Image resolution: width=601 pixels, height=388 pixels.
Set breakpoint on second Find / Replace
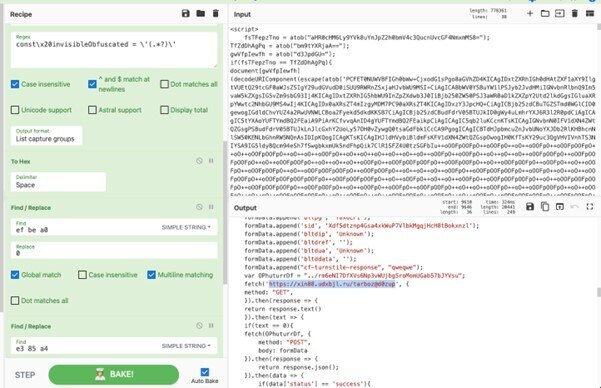(x=211, y=326)
